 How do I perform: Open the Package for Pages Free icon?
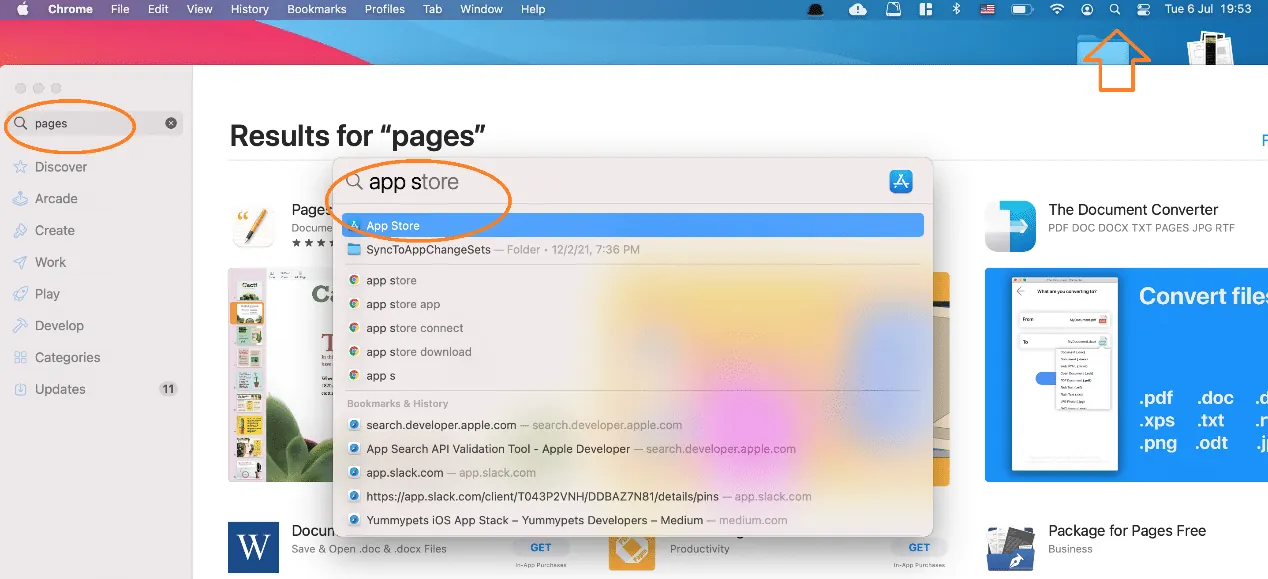[x=1010, y=546]
